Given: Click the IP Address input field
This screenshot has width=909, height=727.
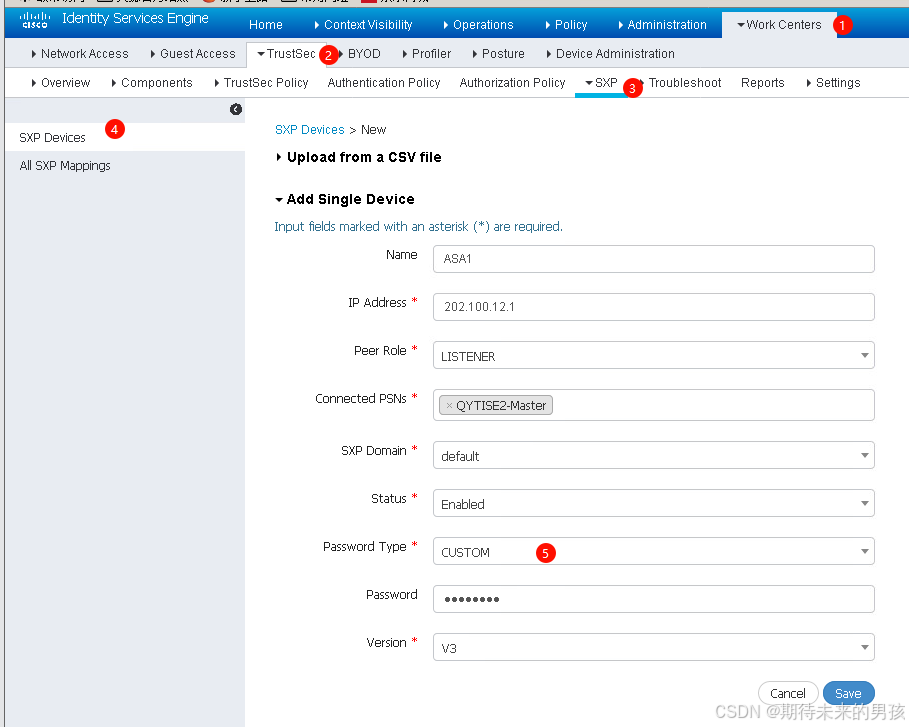Looking at the screenshot, I should pos(653,307).
